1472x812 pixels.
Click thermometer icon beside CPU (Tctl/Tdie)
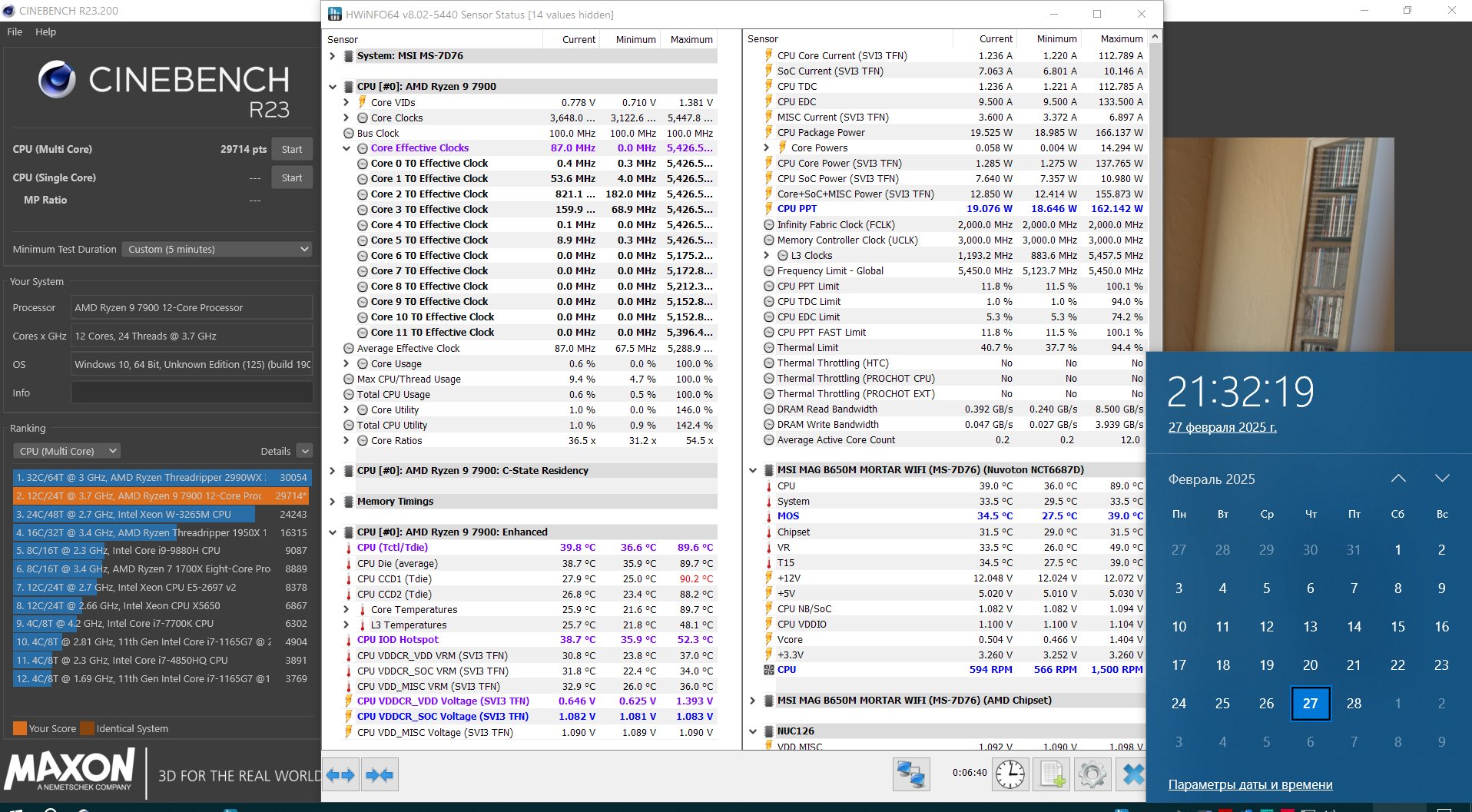[348, 548]
